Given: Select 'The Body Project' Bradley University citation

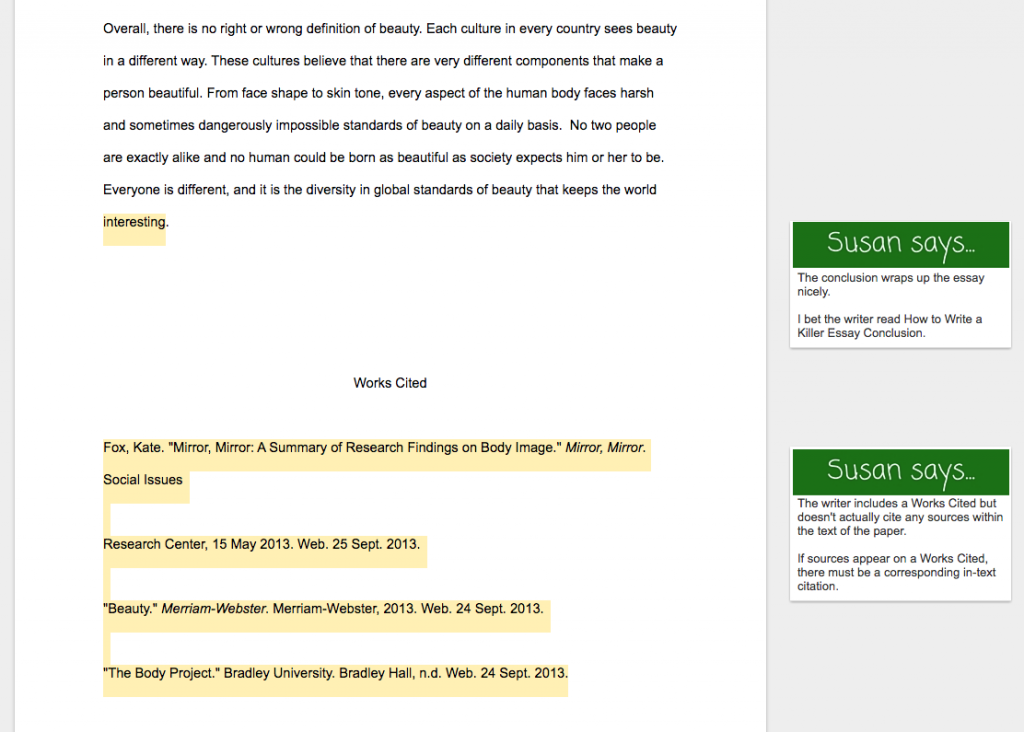Looking at the screenshot, I should click(334, 672).
